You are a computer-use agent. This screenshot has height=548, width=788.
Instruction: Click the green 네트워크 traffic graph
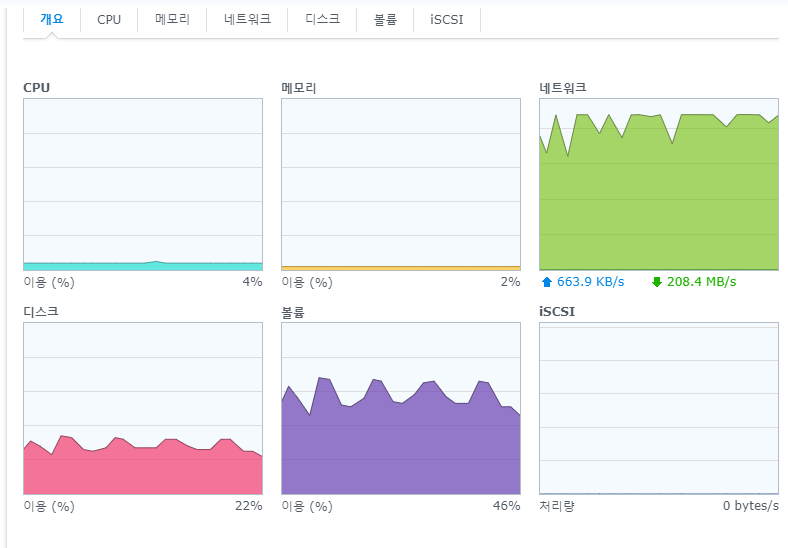(658, 184)
